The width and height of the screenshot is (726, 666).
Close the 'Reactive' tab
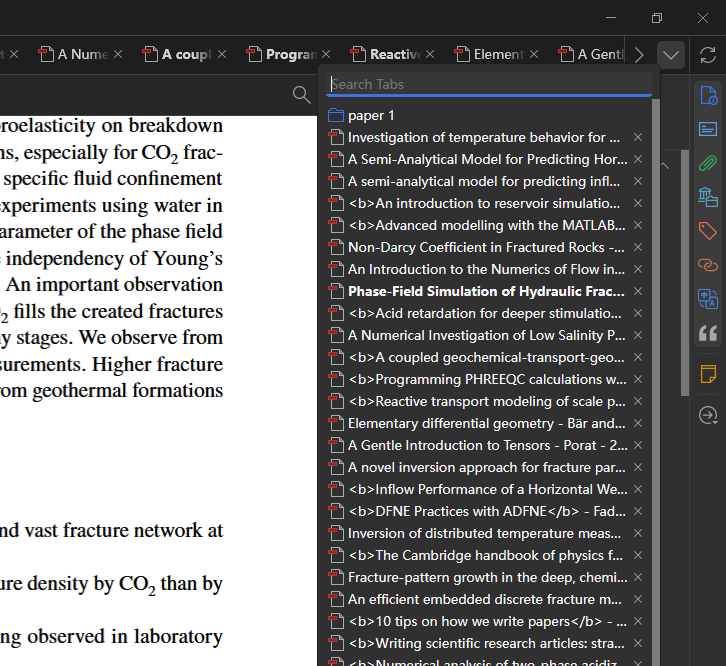[430, 54]
